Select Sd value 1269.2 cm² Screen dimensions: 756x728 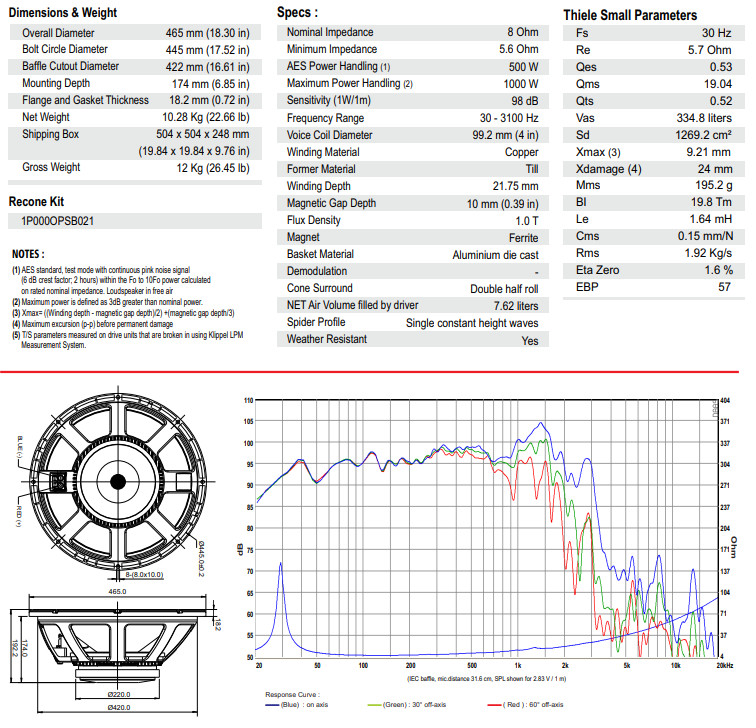(x=703, y=135)
